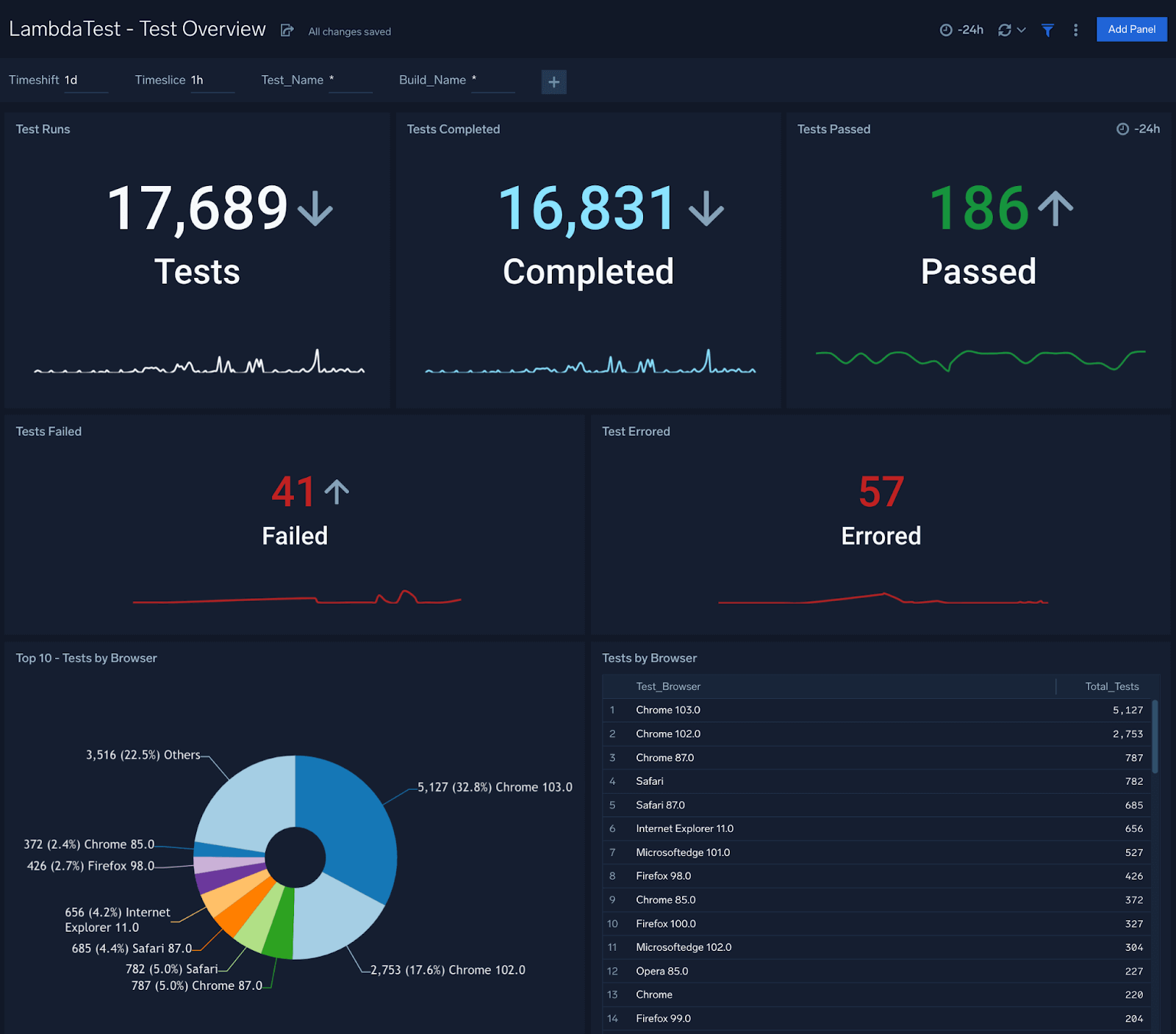Click the 186 Passed value
The height and width of the screenshot is (1034, 1176).
pyautogui.click(x=978, y=208)
